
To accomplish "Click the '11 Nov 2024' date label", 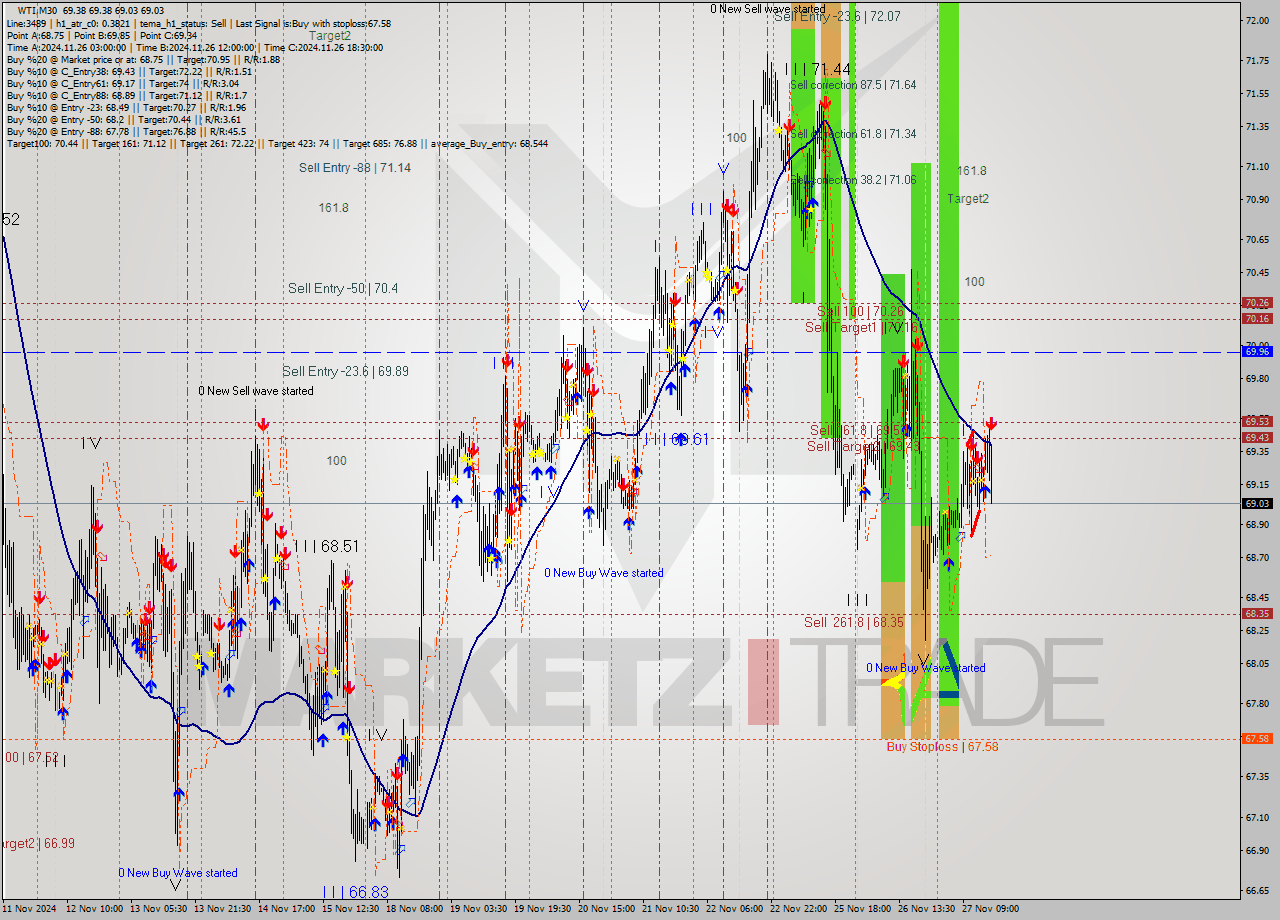I will [30, 909].
